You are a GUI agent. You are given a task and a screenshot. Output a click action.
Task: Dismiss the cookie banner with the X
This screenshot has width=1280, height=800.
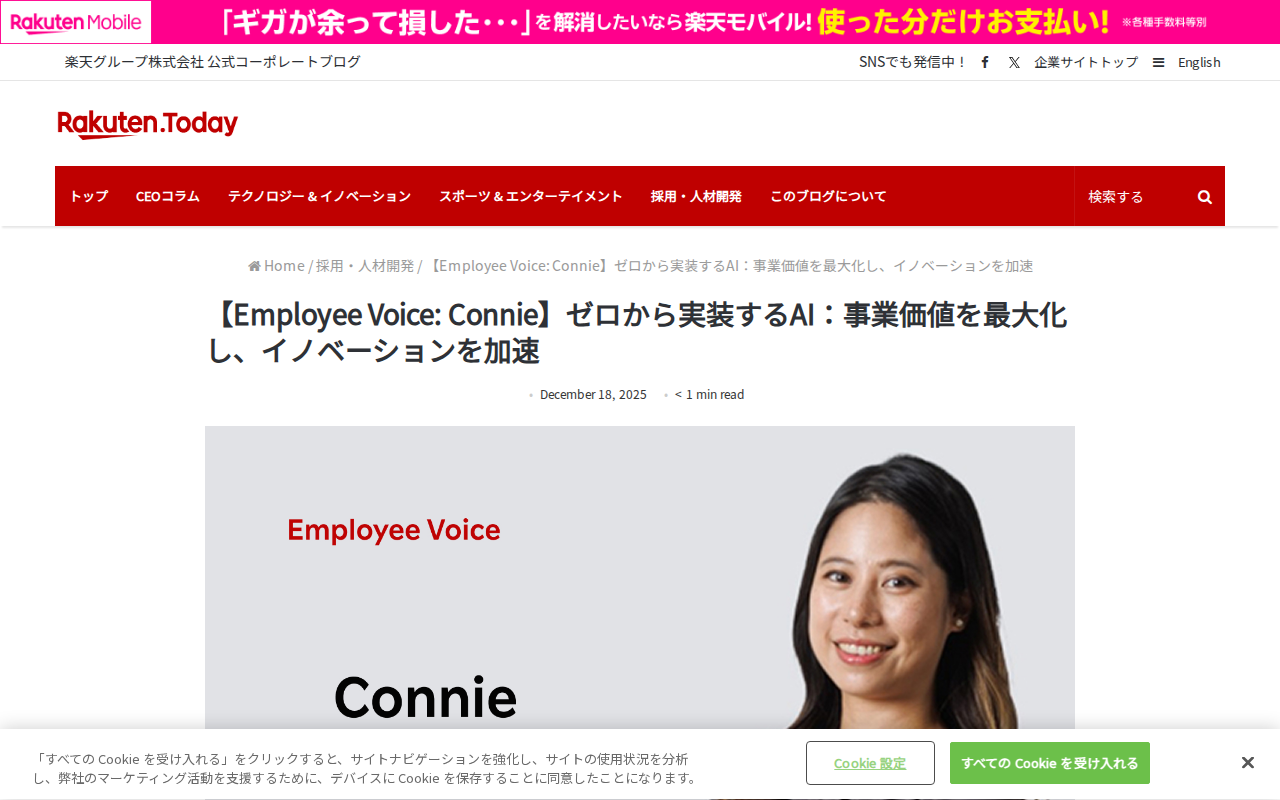click(1247, 763)
